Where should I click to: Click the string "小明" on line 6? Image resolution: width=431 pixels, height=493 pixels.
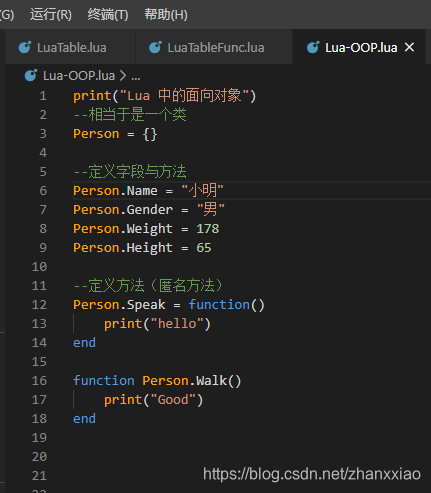click(x=202, y=191)
